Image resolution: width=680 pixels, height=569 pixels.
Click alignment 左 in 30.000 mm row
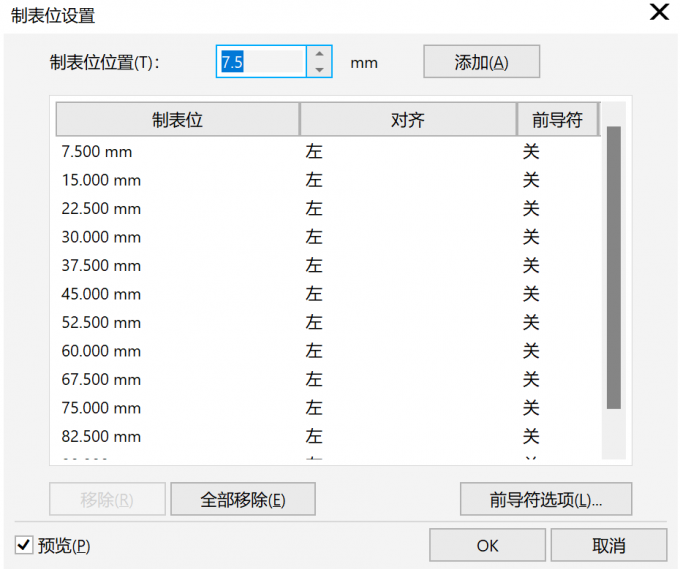pyautogui.click(x=314, y=237)
